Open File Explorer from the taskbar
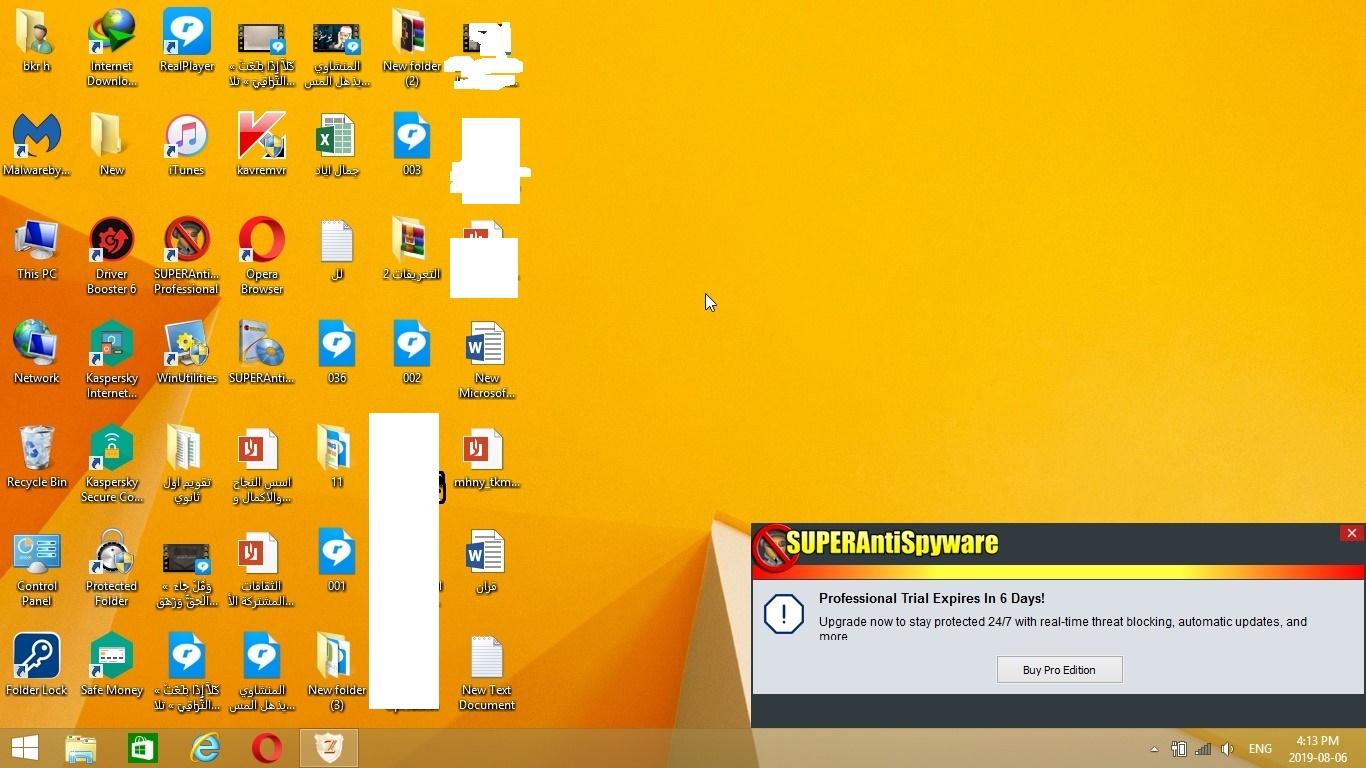This screenshot has width=1366, height=768. pyautogui.click(x=81, y=748)
